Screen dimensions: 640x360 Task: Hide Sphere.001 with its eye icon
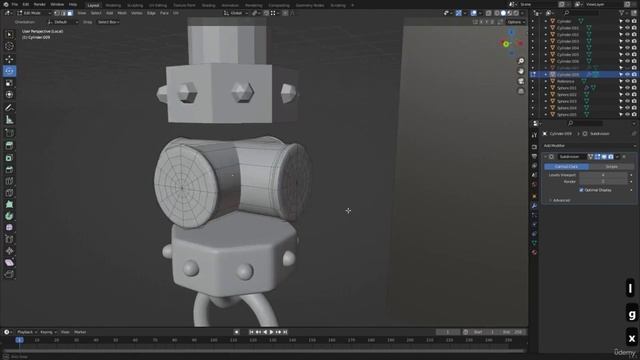point(627,88)
